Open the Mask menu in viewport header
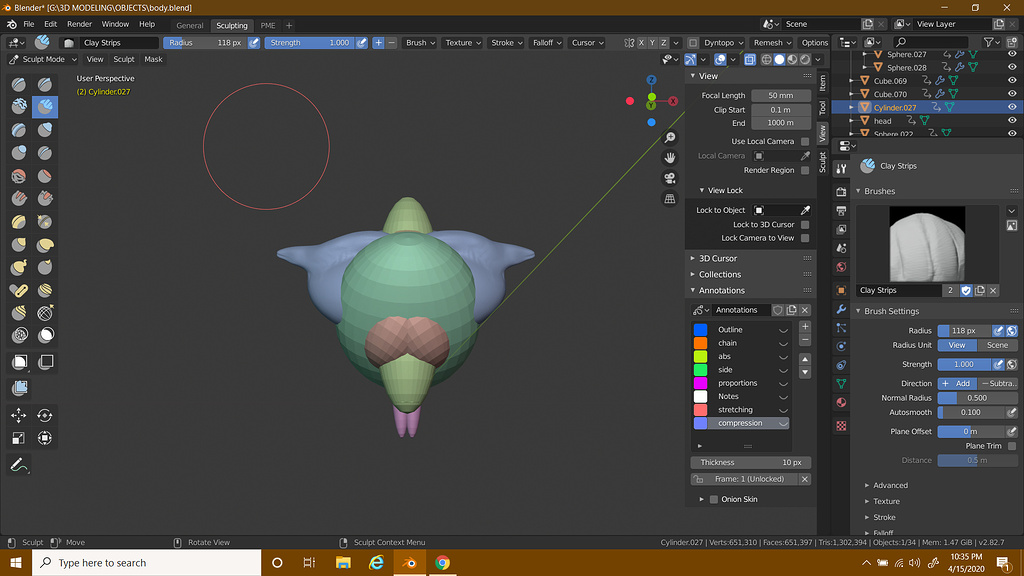 [153, 59]
